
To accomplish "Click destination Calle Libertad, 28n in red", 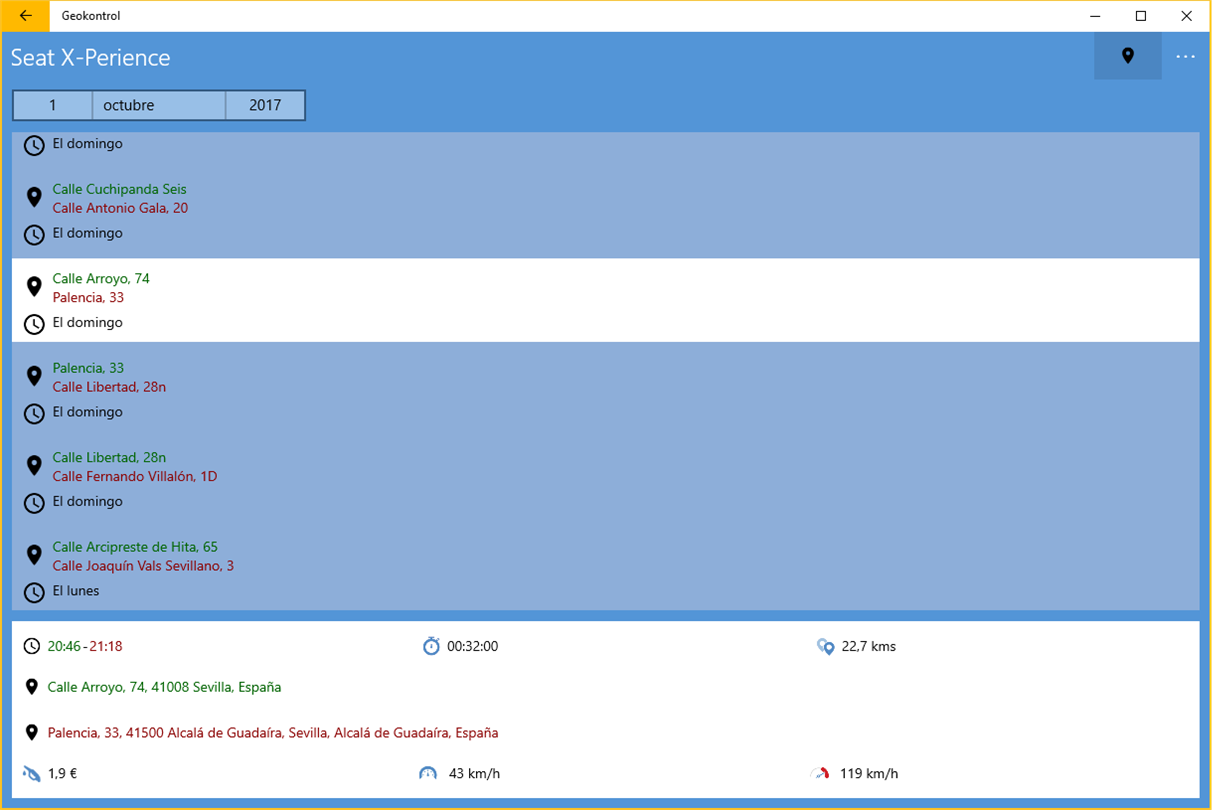I will pyautogui.click(x=109, y=387).
